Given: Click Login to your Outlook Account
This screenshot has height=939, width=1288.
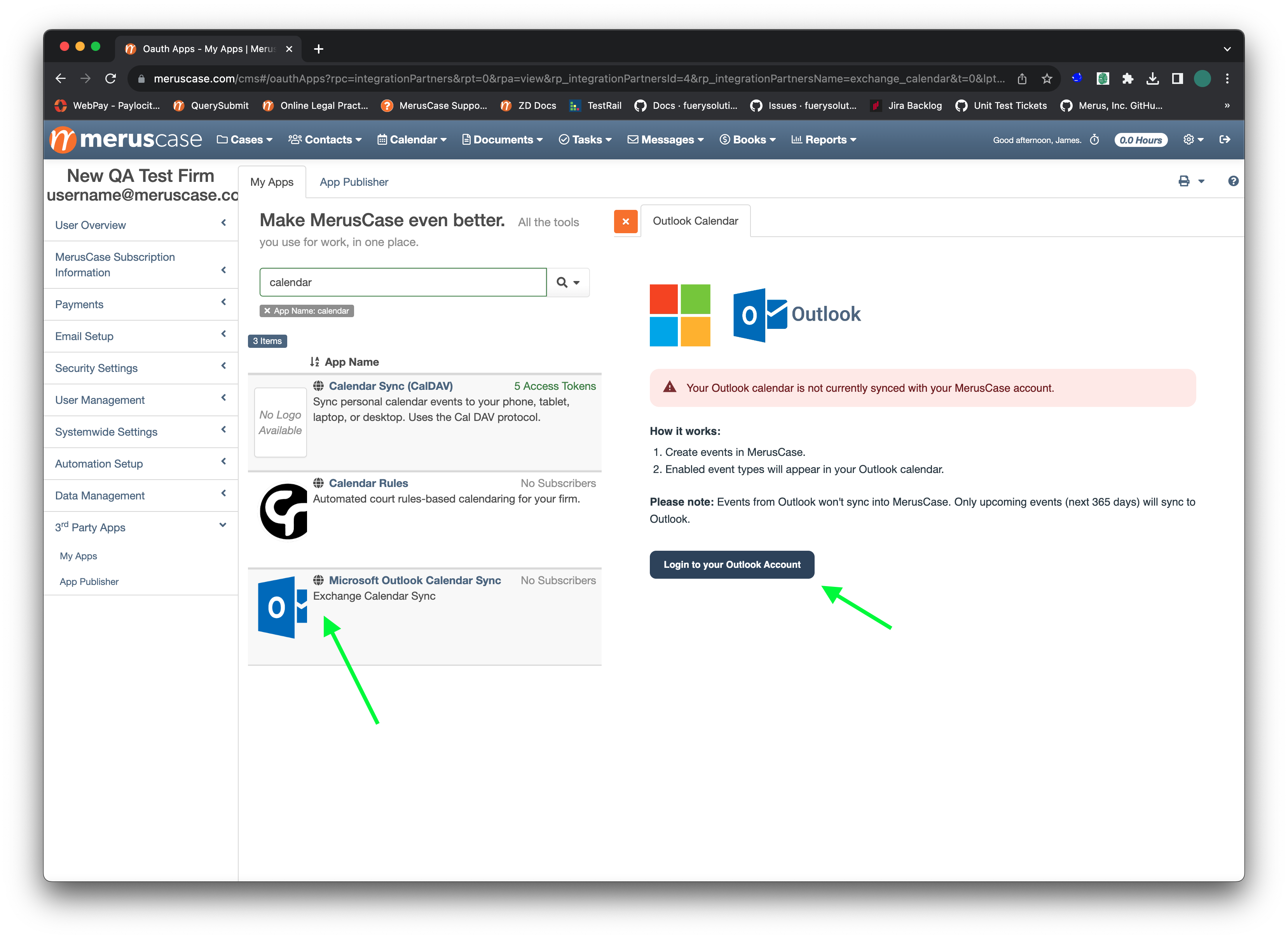Looking at the screenshot, I should point(731,564).
